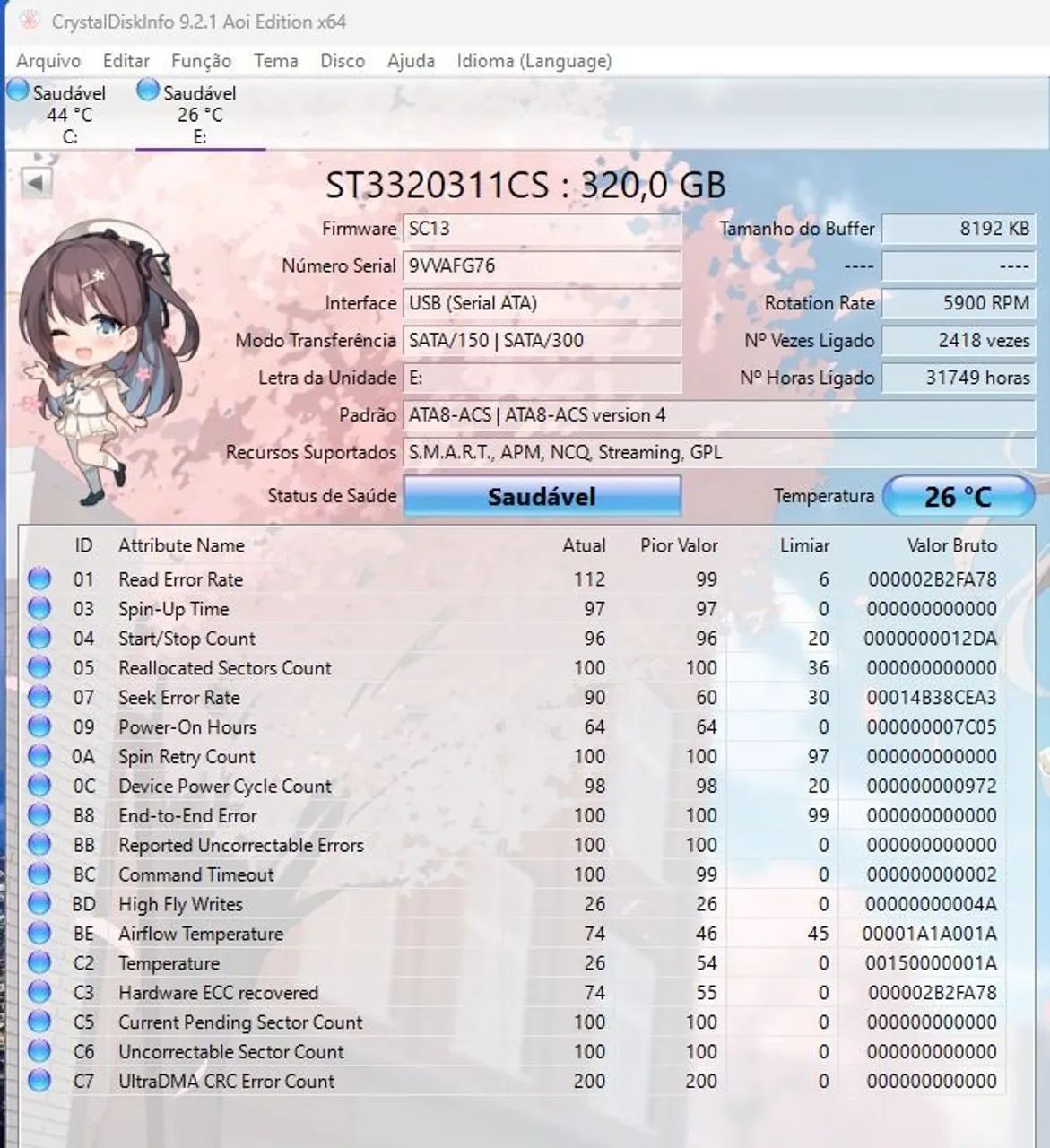This screenshot has height=1148, width=1050.
Task: Click the Firmware field showing SC13
Action: pyautogui.click(x=542, y=228)
